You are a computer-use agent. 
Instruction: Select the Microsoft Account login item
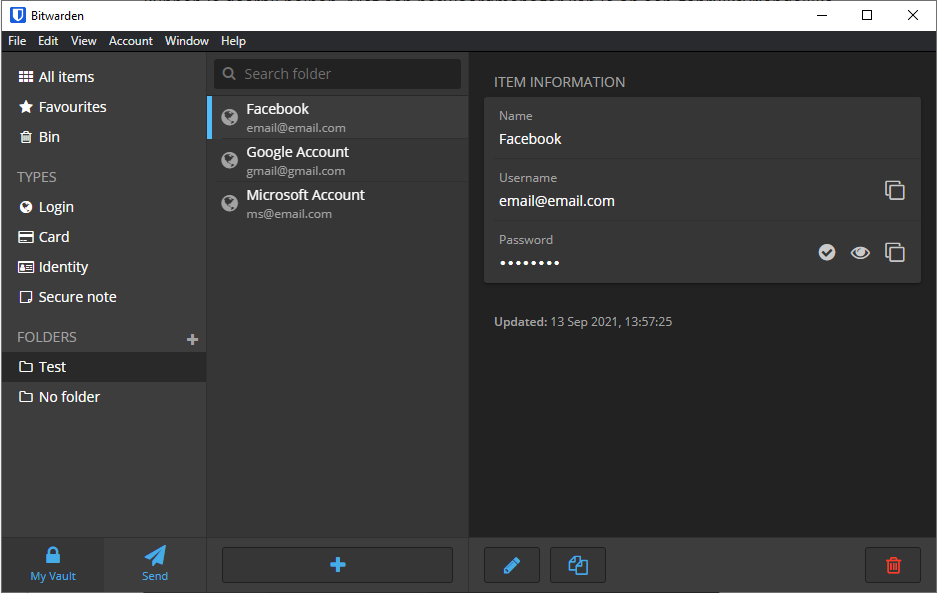[x=338, y=203]
